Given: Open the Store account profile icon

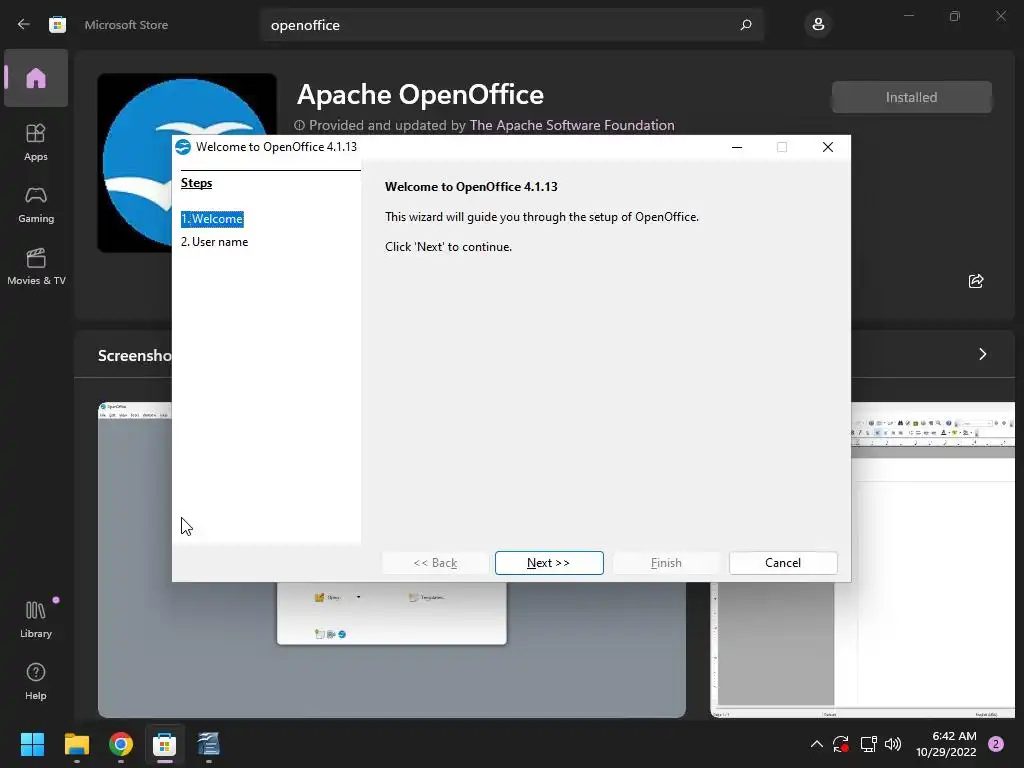Looking at the screenshot, I should pos(818,25).
